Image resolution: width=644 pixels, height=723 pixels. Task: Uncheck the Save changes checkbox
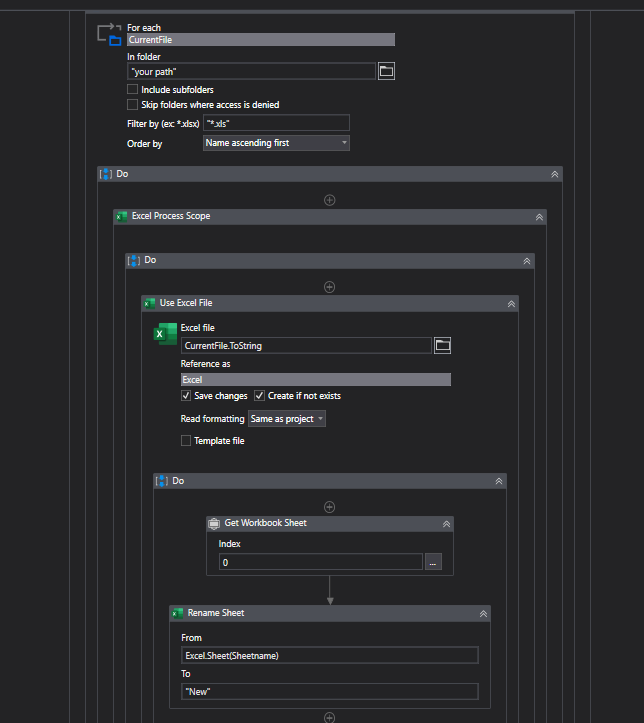coord(186,396)
